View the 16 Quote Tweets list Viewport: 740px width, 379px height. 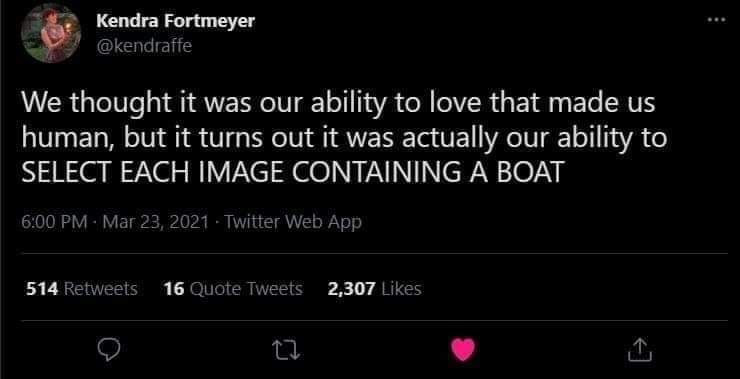pos(233,288)
